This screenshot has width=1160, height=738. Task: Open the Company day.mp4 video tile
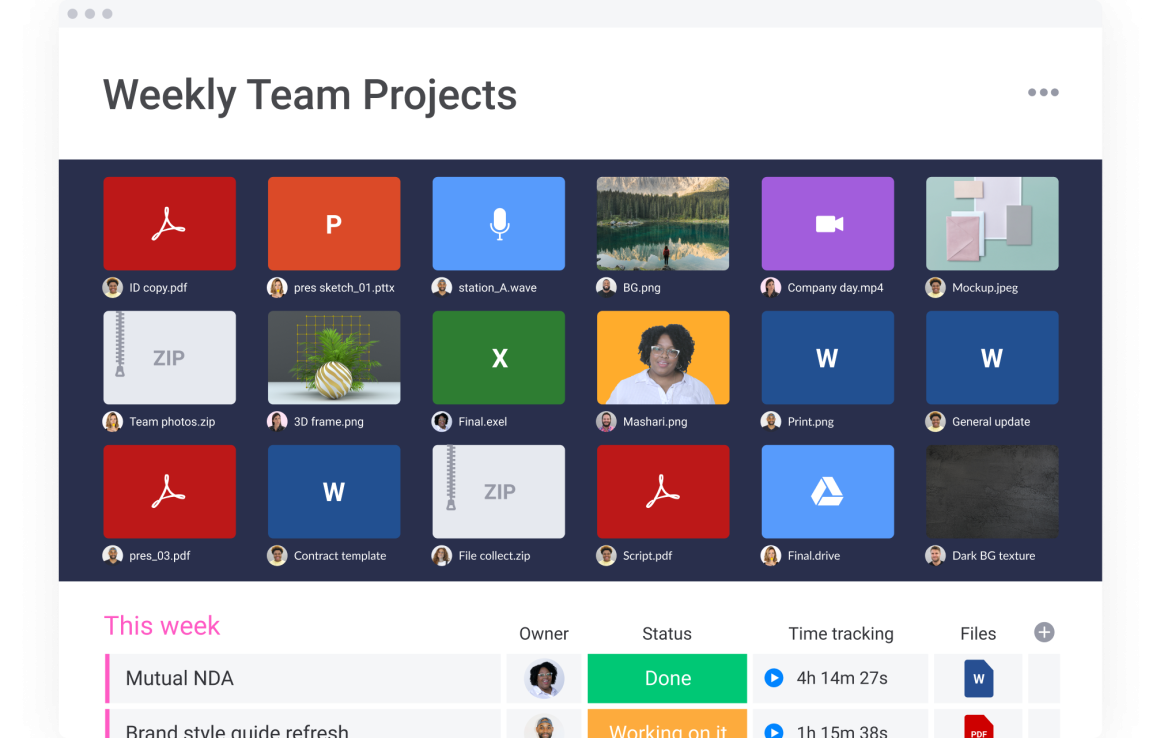828,223
